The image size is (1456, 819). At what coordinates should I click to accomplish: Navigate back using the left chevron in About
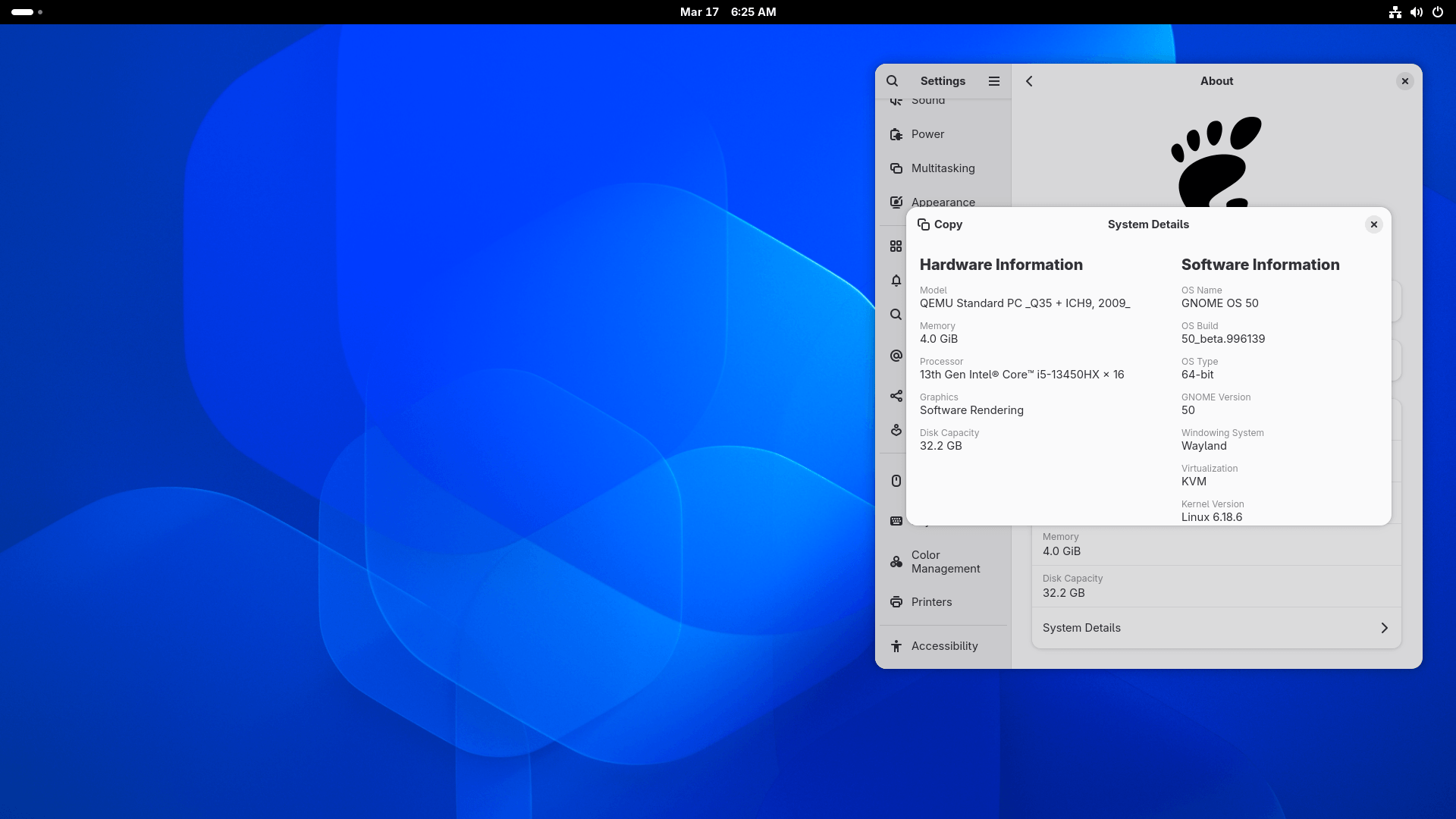(1029, 81)
